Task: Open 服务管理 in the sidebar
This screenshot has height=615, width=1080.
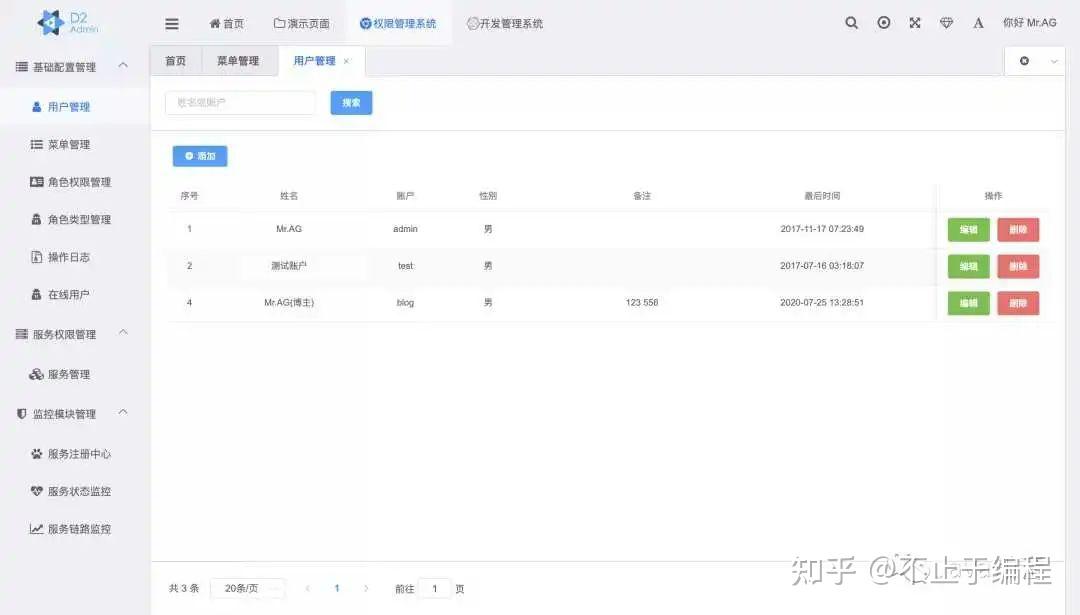Action: pos(74,374)
